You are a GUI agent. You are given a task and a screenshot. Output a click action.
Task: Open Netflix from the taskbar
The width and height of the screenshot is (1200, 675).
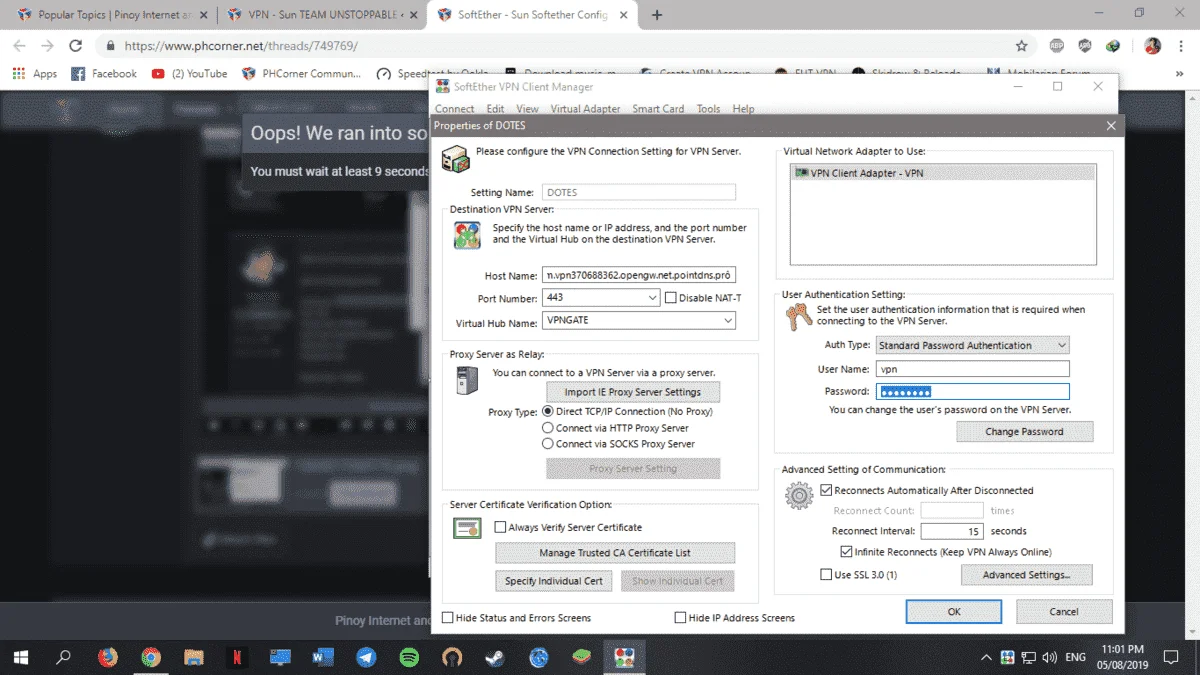coord(237,657)
